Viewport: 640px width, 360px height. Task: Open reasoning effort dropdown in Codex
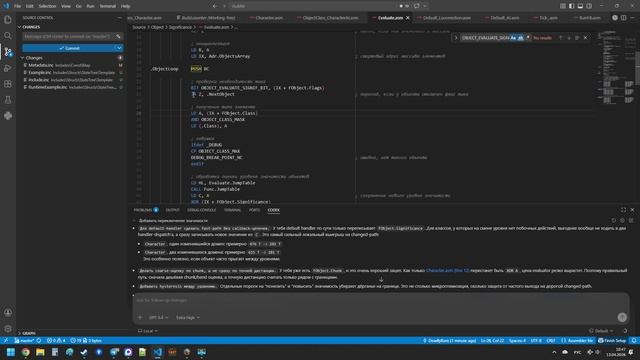pos(188,317)
